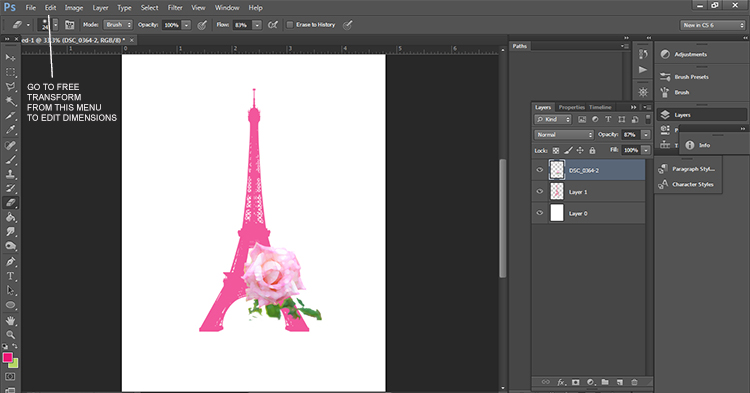
Task: Select the Pen tool
Action: pyautogui.click(x=11, y=262)
